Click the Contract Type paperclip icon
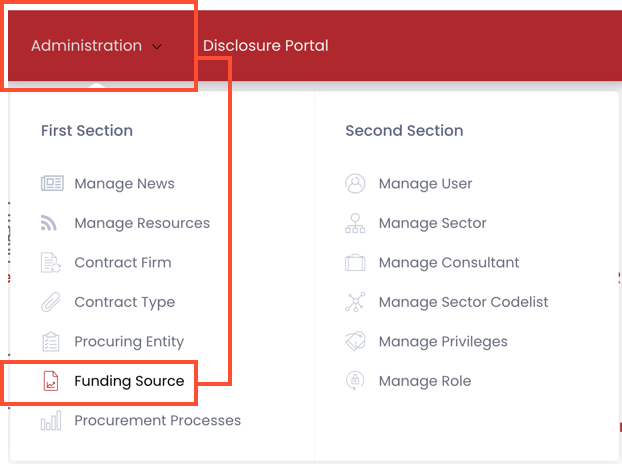The height and width of the screenshot is (464, 622). (x=51, y=302)
